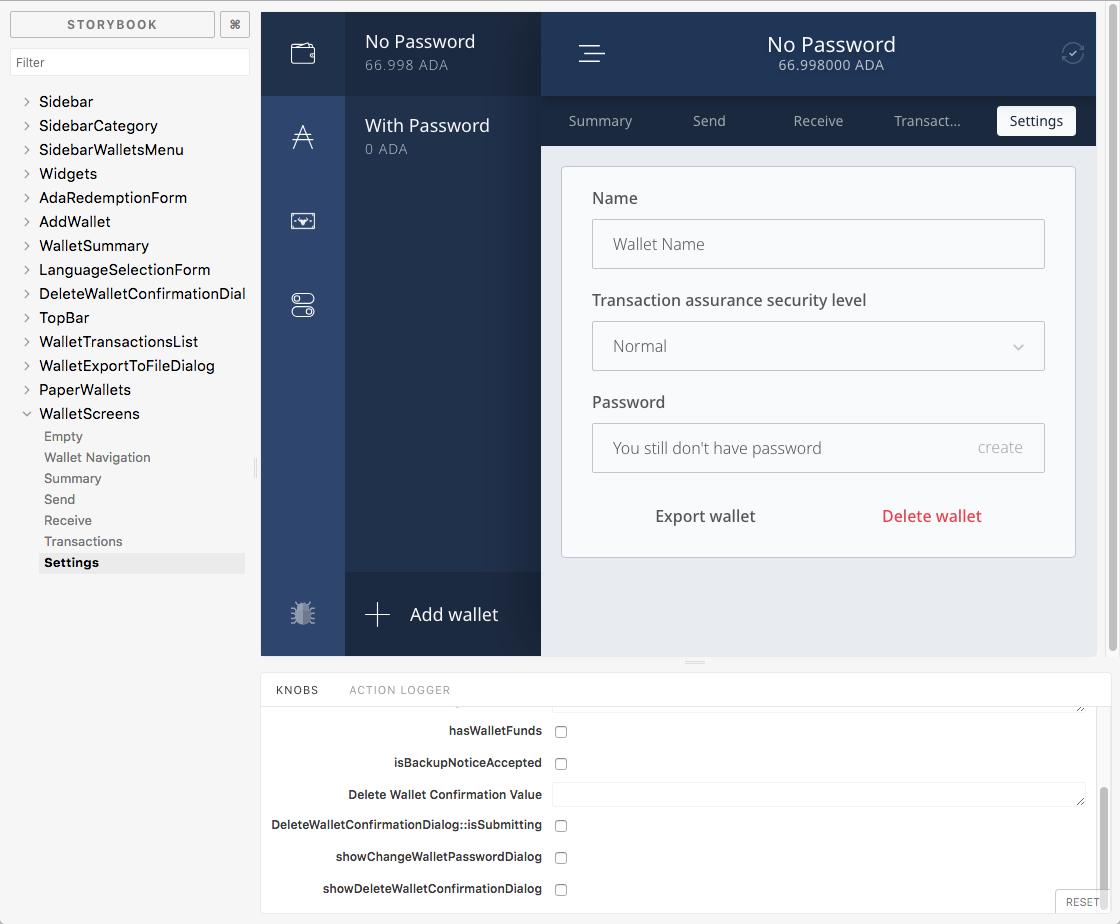Click the password field placeholder text

click(716, 448)
